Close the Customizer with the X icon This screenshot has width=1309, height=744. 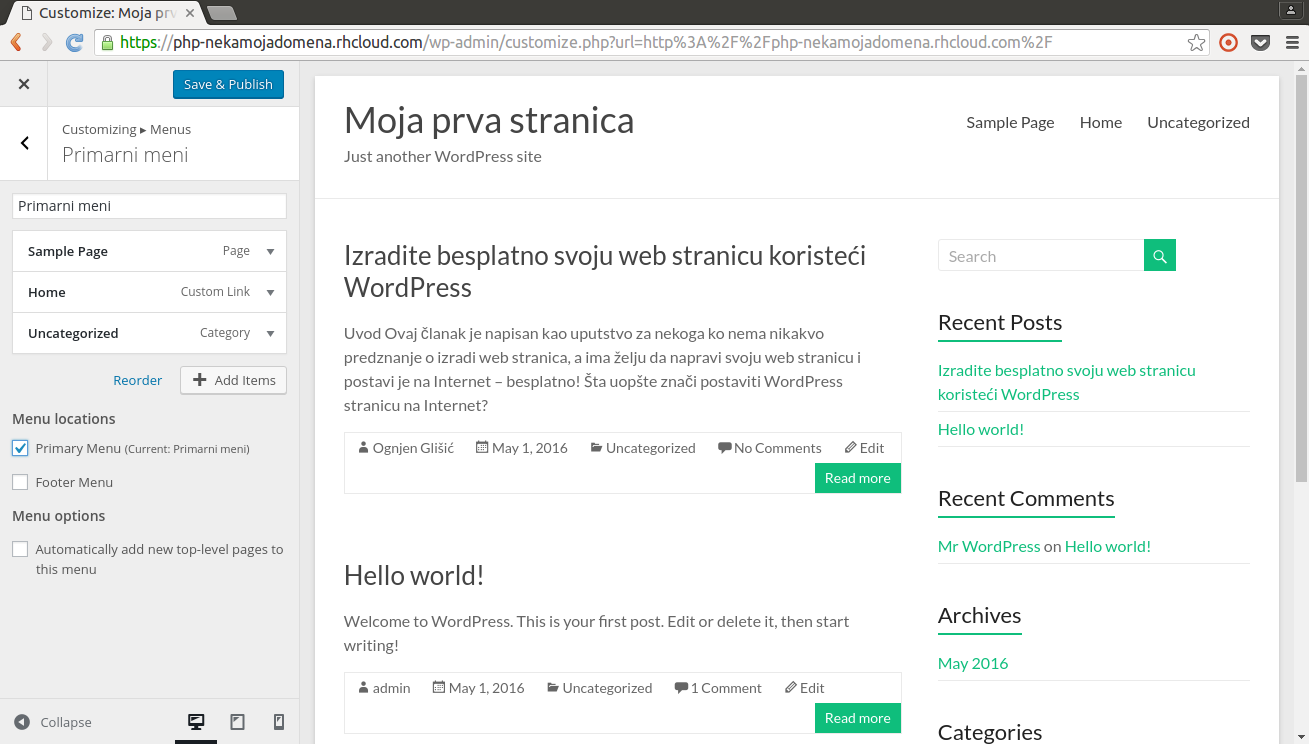pos(24,84)
